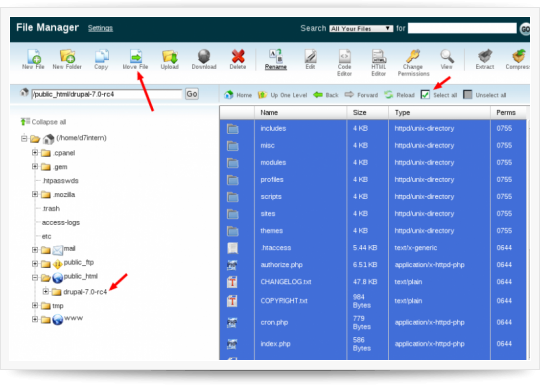The image size is (540, 385).
Task: Select the etc tree item
Action: (46, 237)
